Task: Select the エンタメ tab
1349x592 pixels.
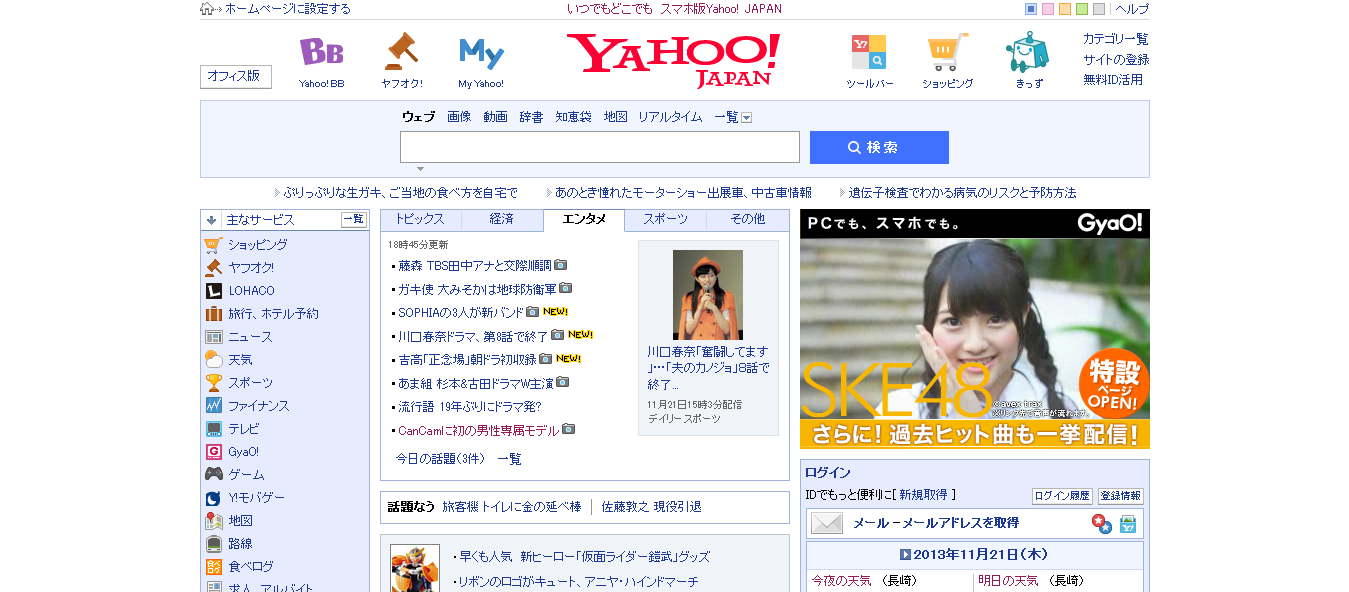Action: point(584,219)
